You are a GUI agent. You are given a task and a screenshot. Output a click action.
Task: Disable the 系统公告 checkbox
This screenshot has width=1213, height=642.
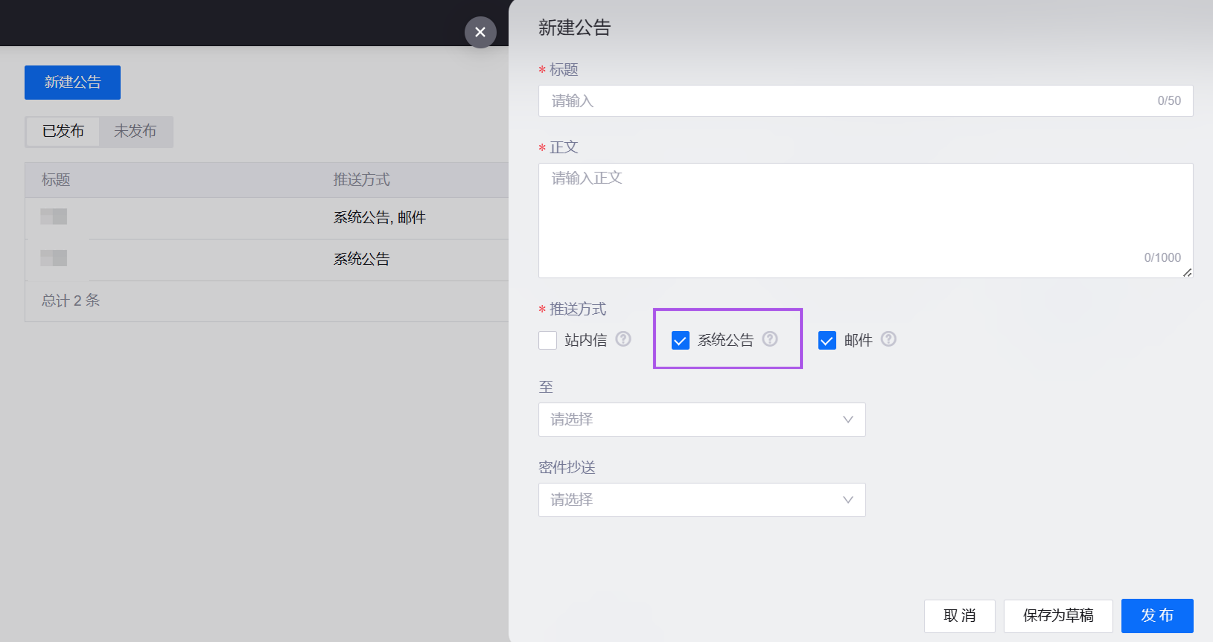coord(680,340)
